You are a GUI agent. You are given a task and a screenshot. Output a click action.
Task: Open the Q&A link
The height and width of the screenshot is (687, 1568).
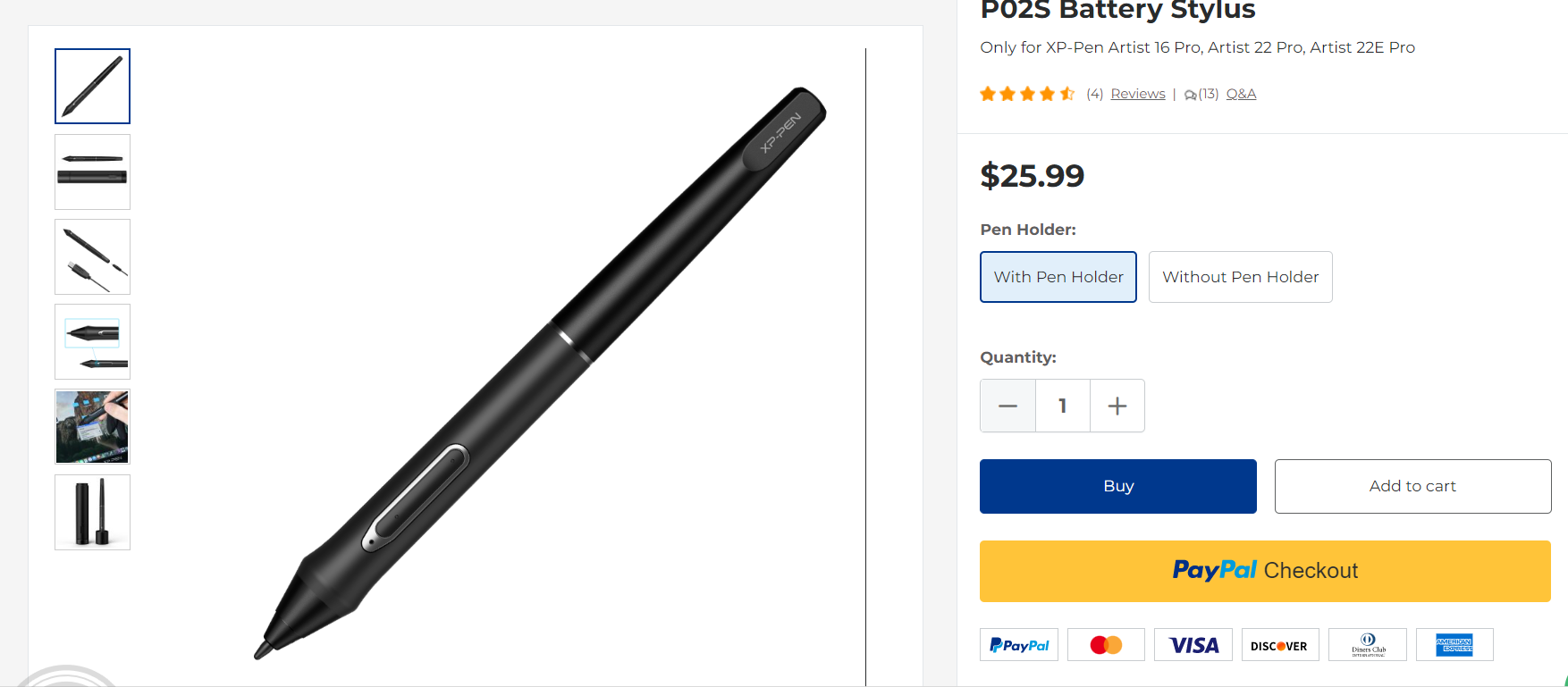tap(1241, 94)
